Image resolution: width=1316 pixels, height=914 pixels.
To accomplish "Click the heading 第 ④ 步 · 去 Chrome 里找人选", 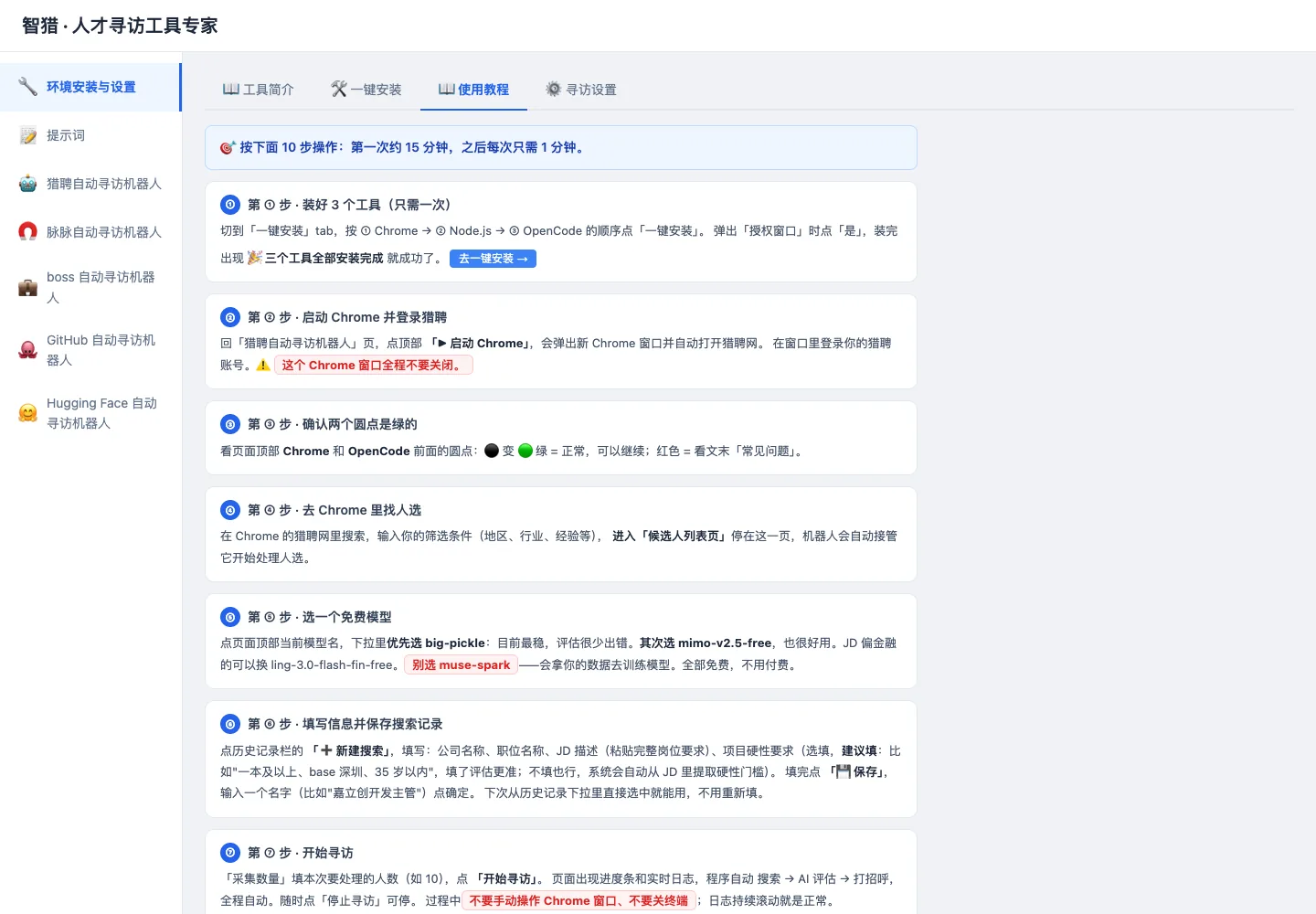I will click(334, 510).
